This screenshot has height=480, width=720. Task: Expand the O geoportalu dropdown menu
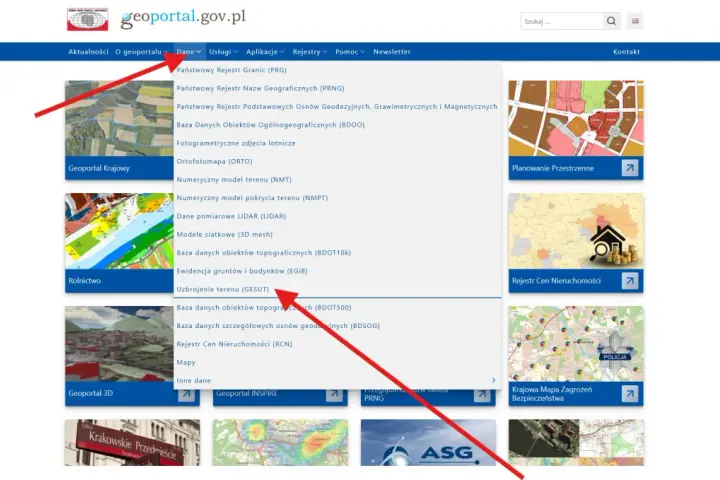[141, 52]
